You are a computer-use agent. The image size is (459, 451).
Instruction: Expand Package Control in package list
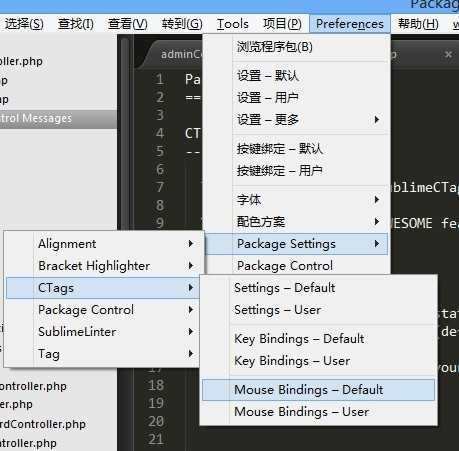pyautogui.click(x=103, y=310)
